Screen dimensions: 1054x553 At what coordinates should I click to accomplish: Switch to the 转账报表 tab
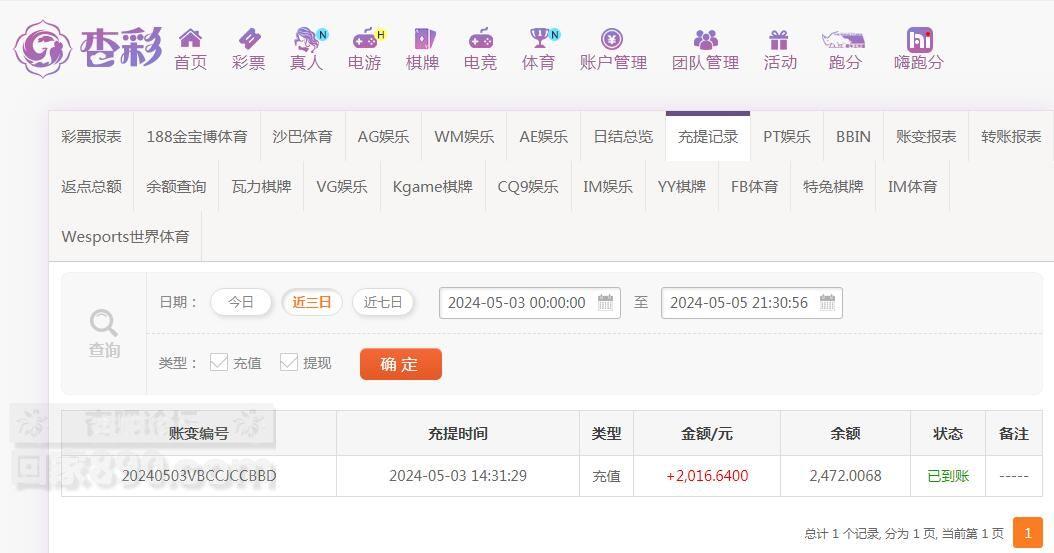click(x=1011, y=136)
